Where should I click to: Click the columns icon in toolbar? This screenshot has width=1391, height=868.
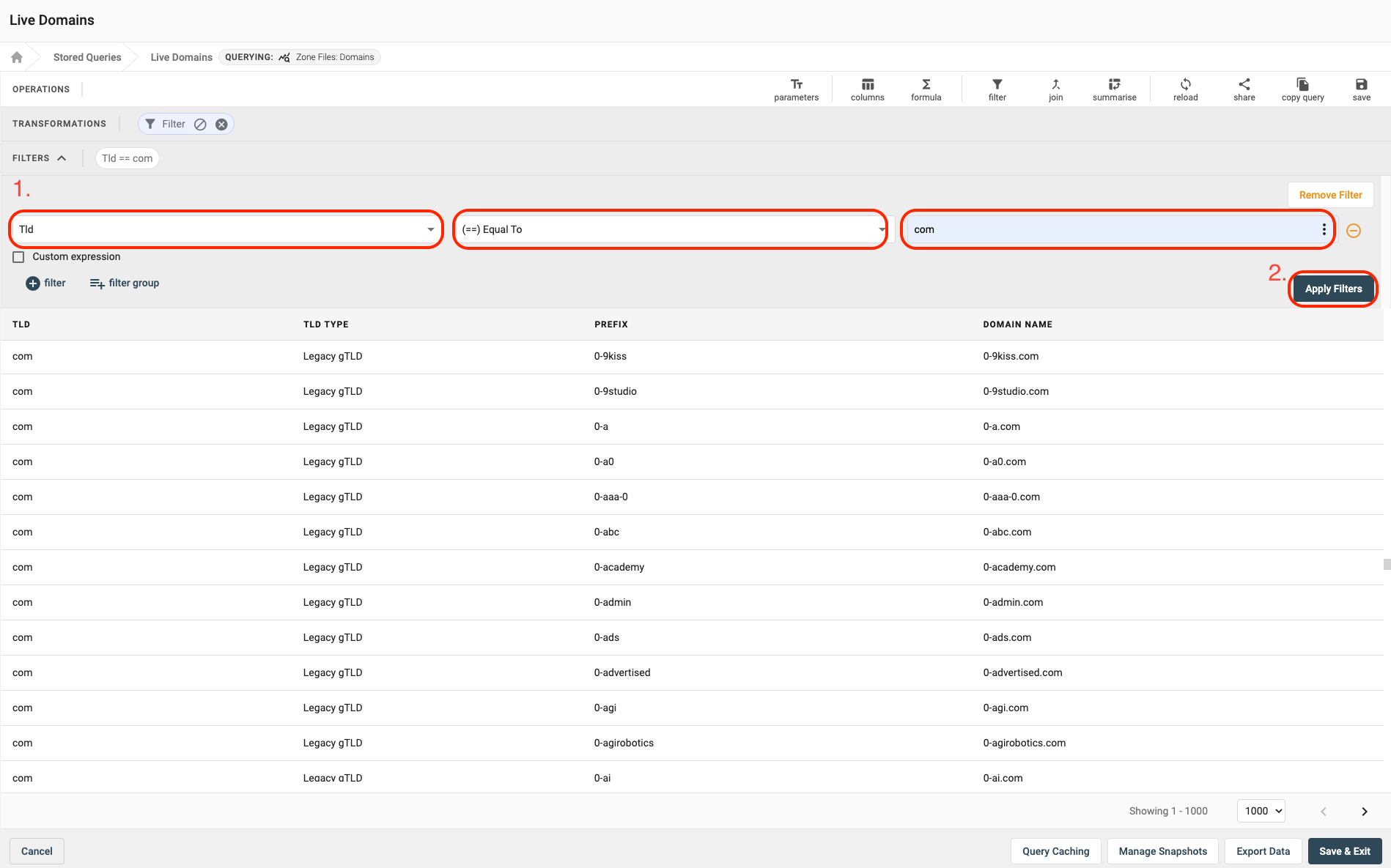(x=867, y=89)
